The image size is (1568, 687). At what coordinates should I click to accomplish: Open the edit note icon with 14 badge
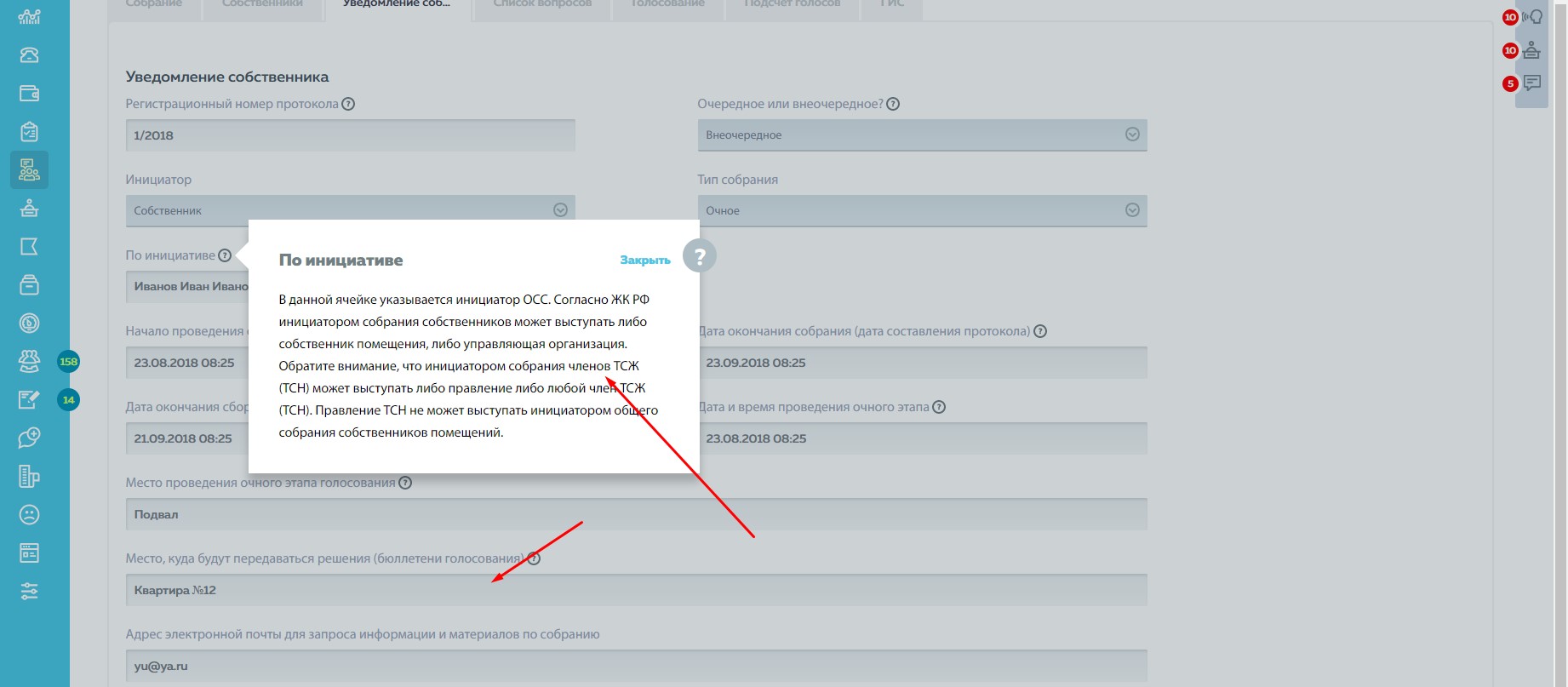[x=29, y=399]
